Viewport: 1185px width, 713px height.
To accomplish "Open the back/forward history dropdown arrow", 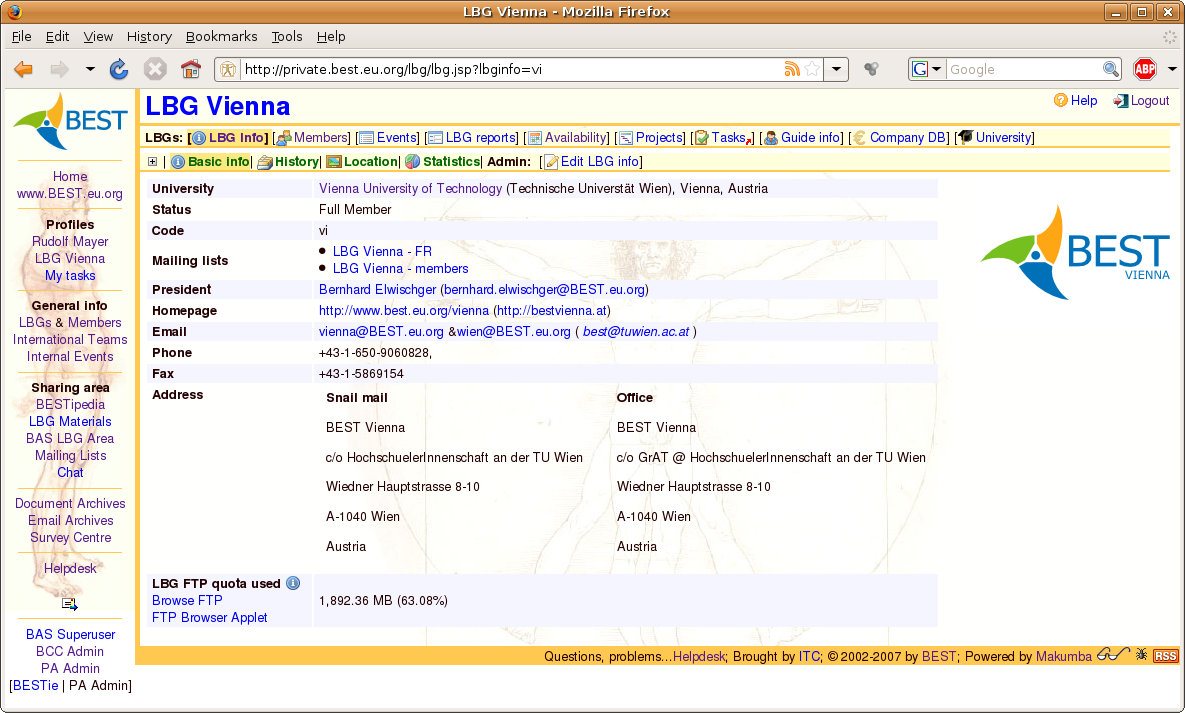I will tap(90, 70).
